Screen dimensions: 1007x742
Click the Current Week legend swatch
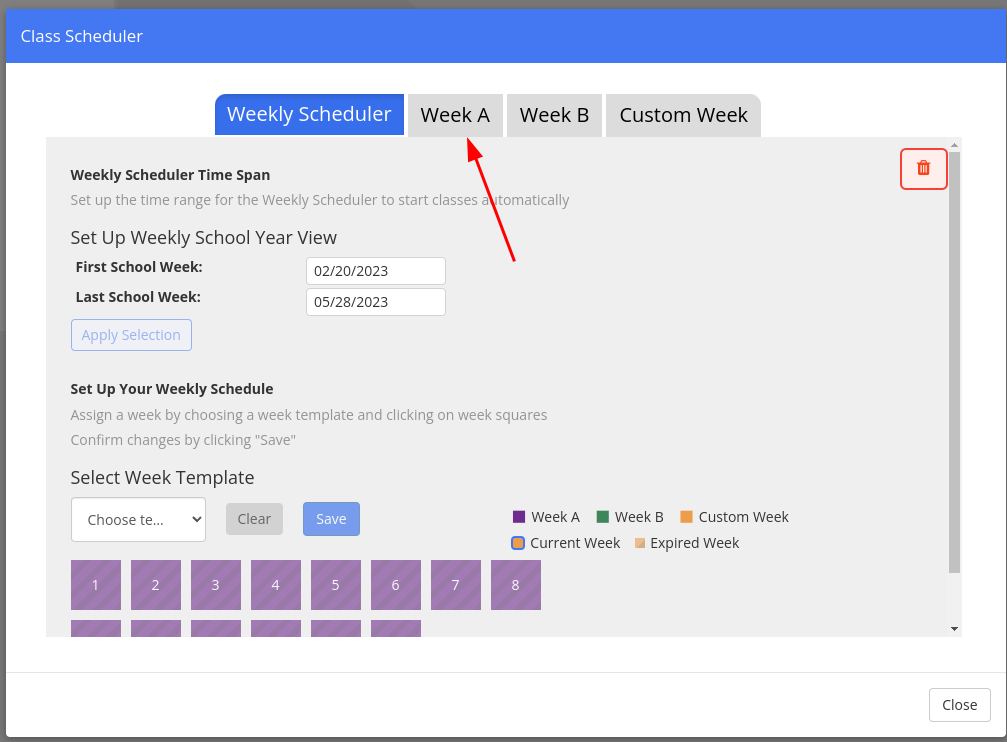coord(518,543)
